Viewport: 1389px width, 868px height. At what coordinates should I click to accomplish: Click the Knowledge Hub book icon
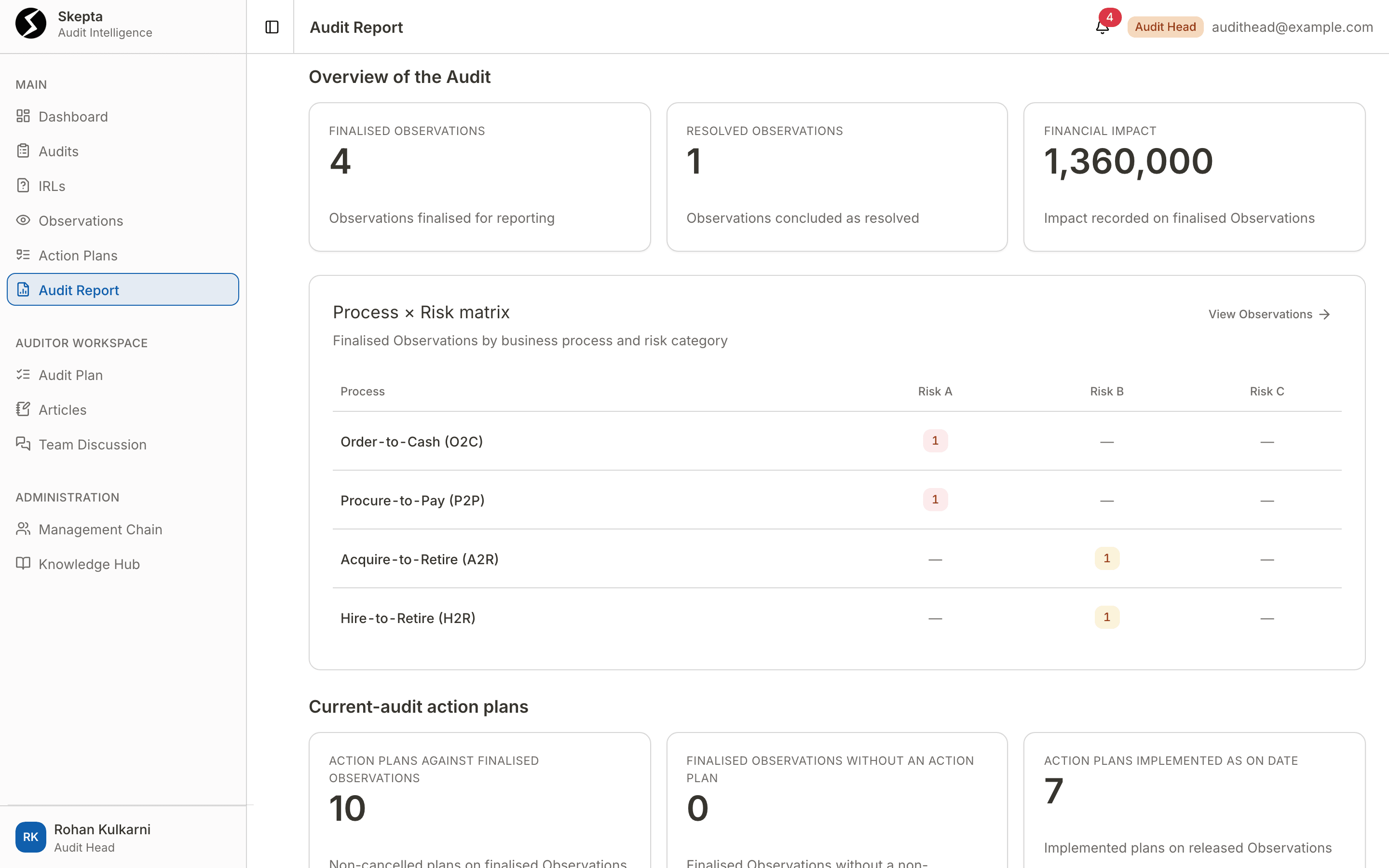(x=23, y=564)
